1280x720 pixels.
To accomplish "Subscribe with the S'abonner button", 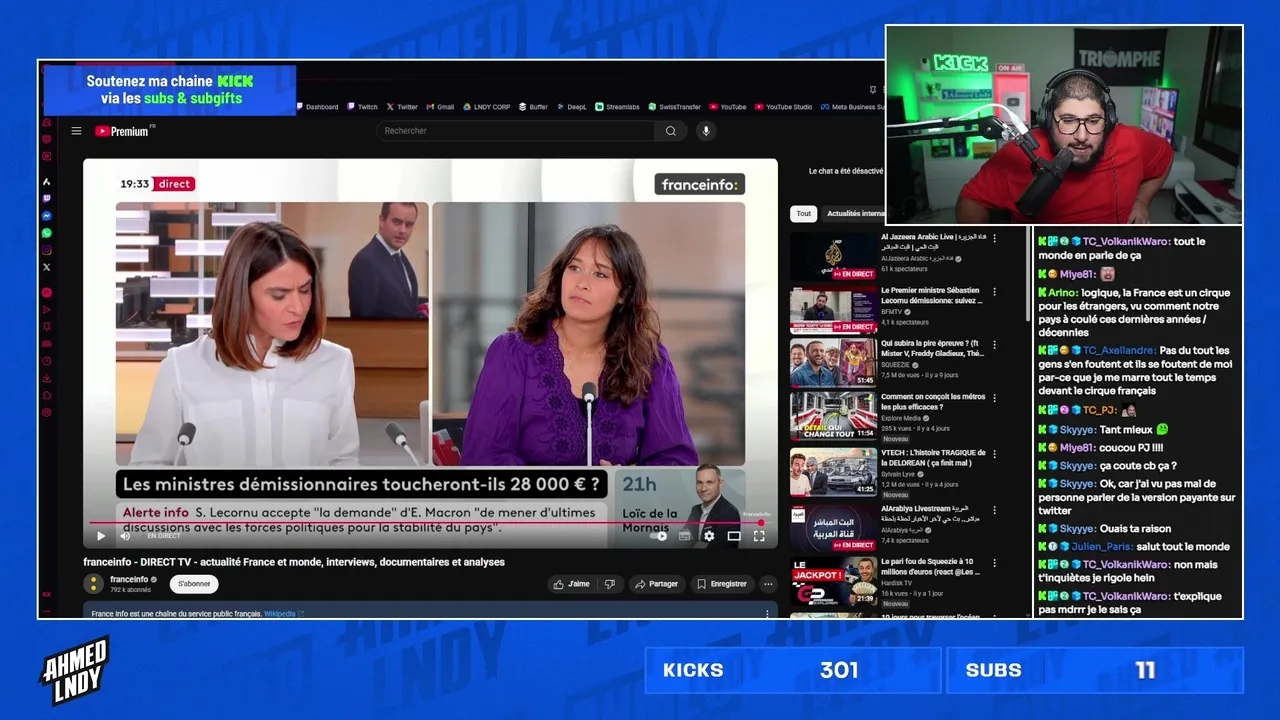I will coord(194,584).
